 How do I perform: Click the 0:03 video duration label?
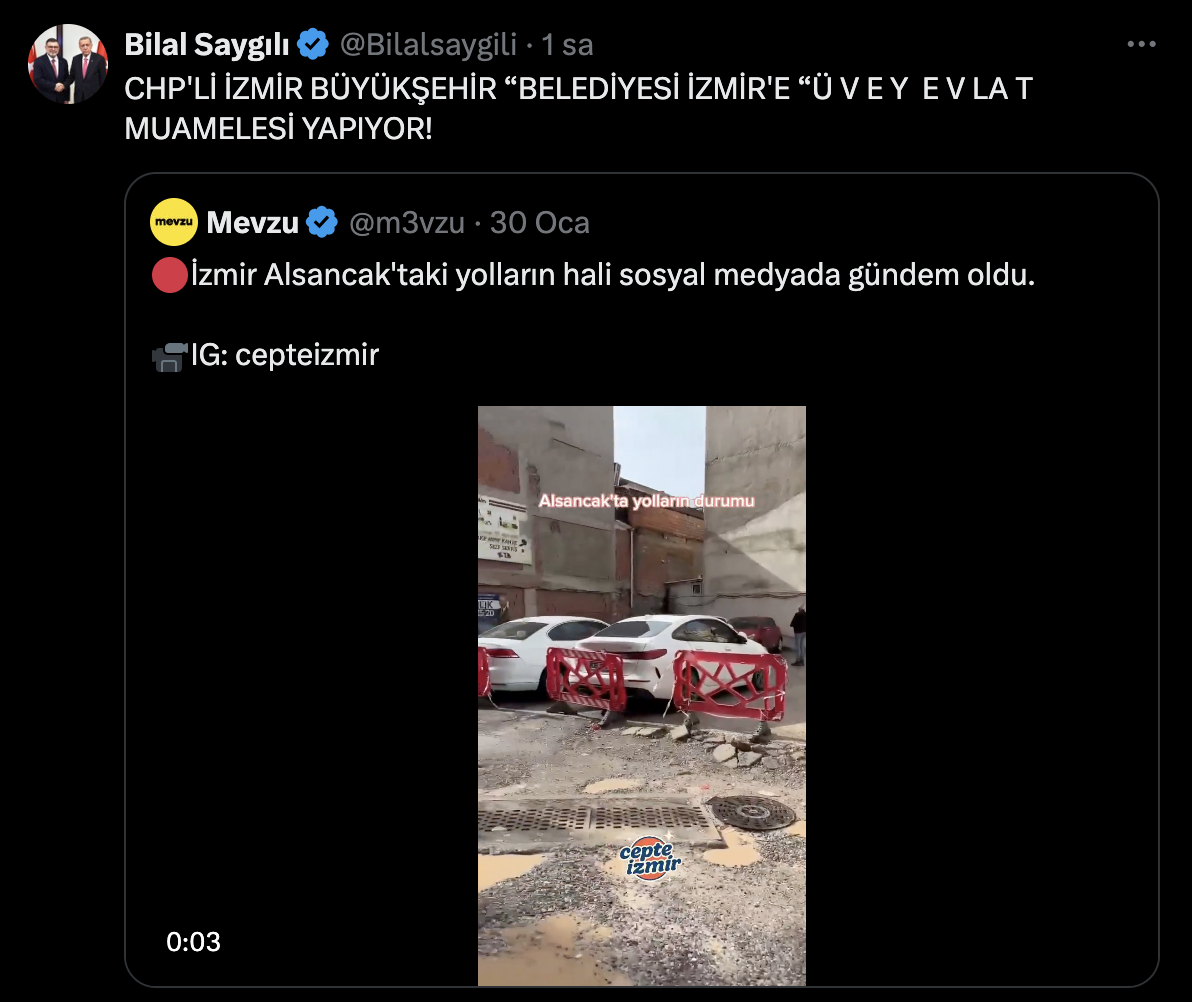[x=193, y=941]
